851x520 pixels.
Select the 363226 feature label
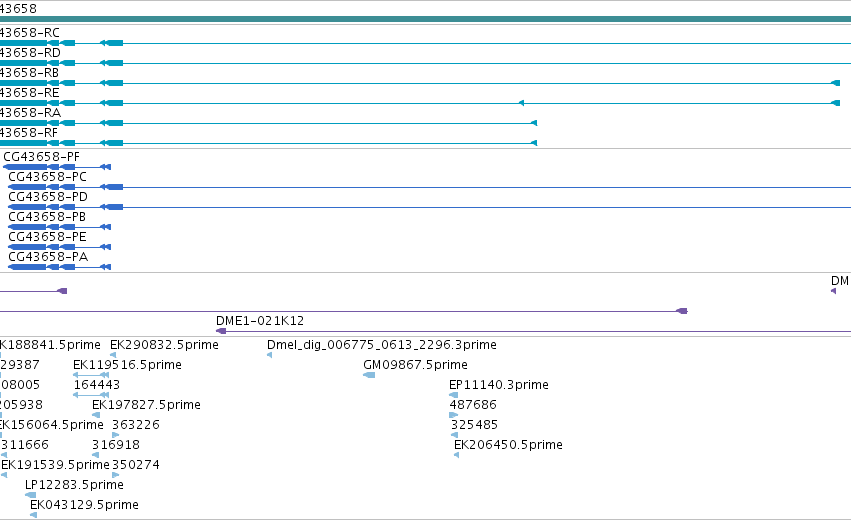coord(136,426)
